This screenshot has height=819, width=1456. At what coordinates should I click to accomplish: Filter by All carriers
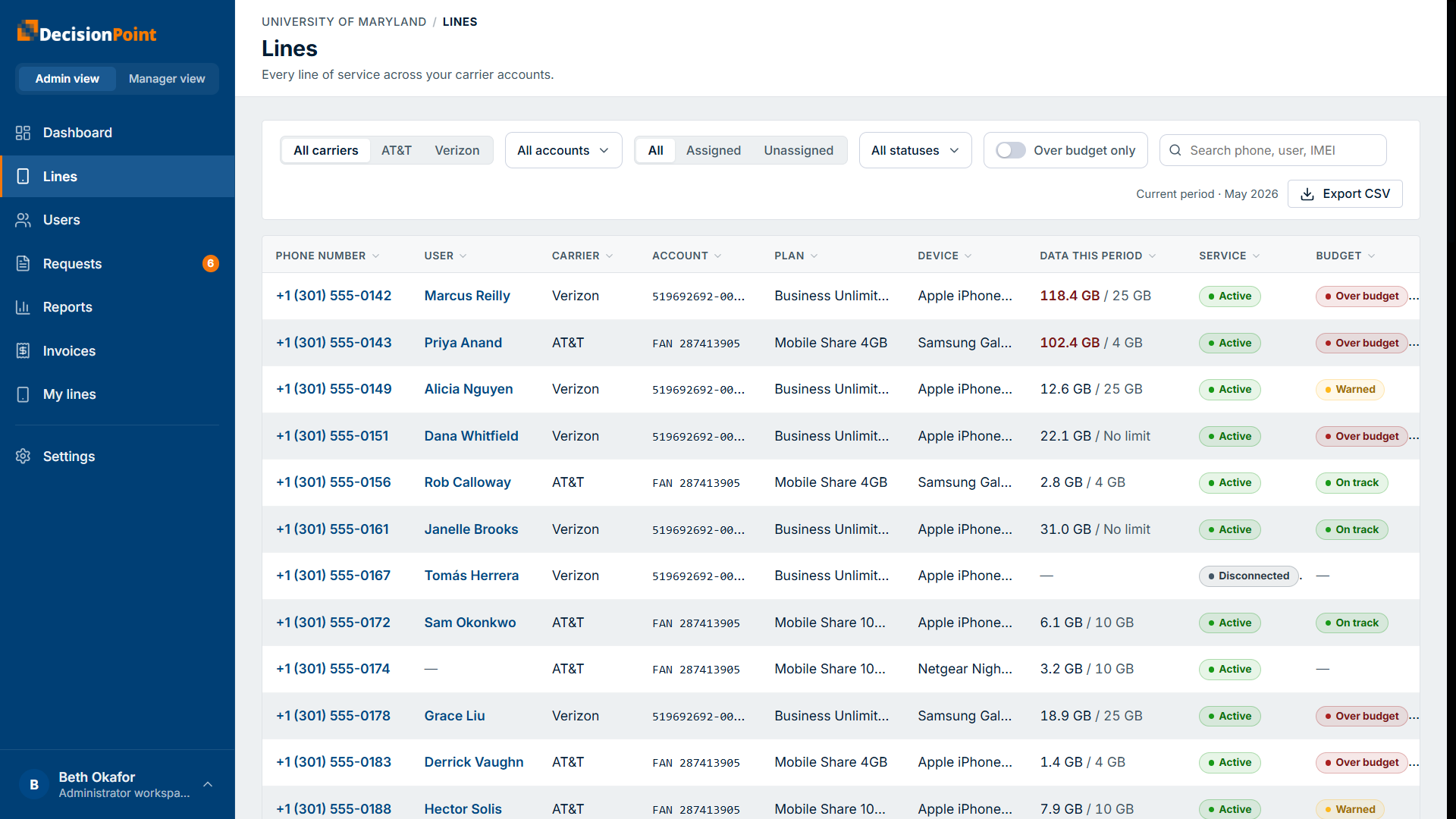325,150
